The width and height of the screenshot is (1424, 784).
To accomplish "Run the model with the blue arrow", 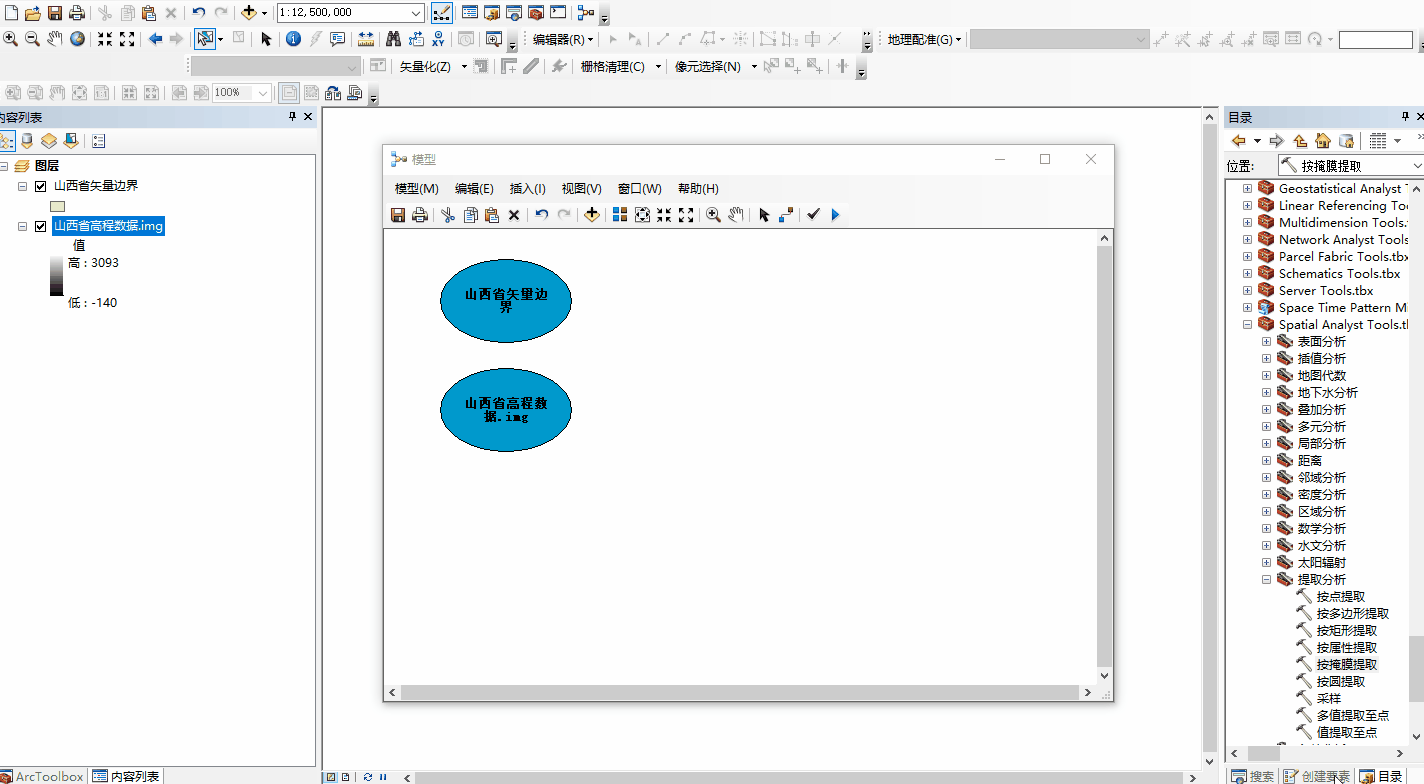I will pos(834,214).
